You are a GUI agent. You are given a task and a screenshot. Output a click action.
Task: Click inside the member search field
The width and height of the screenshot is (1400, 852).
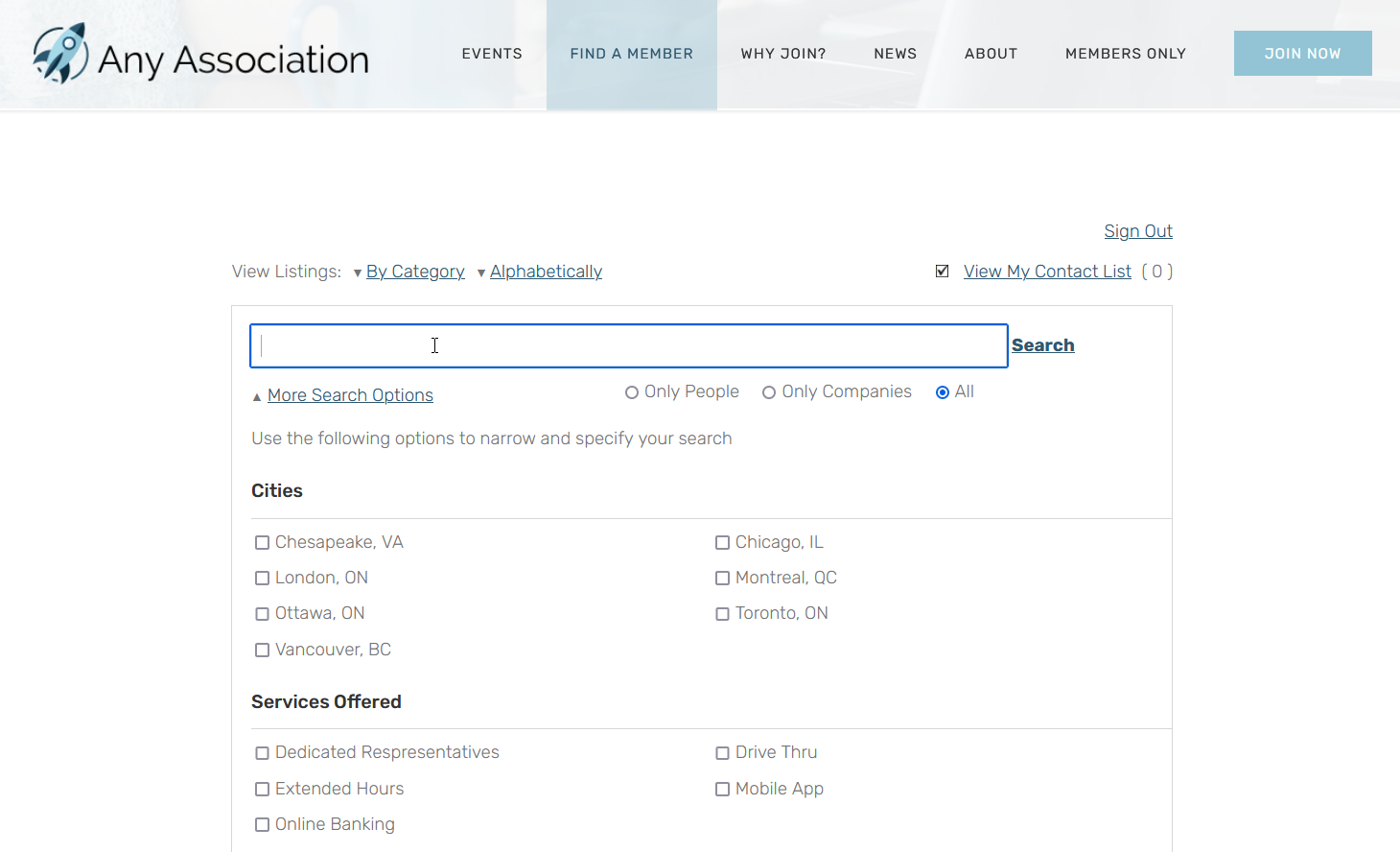pyautogui.click(x=628, y=345)
